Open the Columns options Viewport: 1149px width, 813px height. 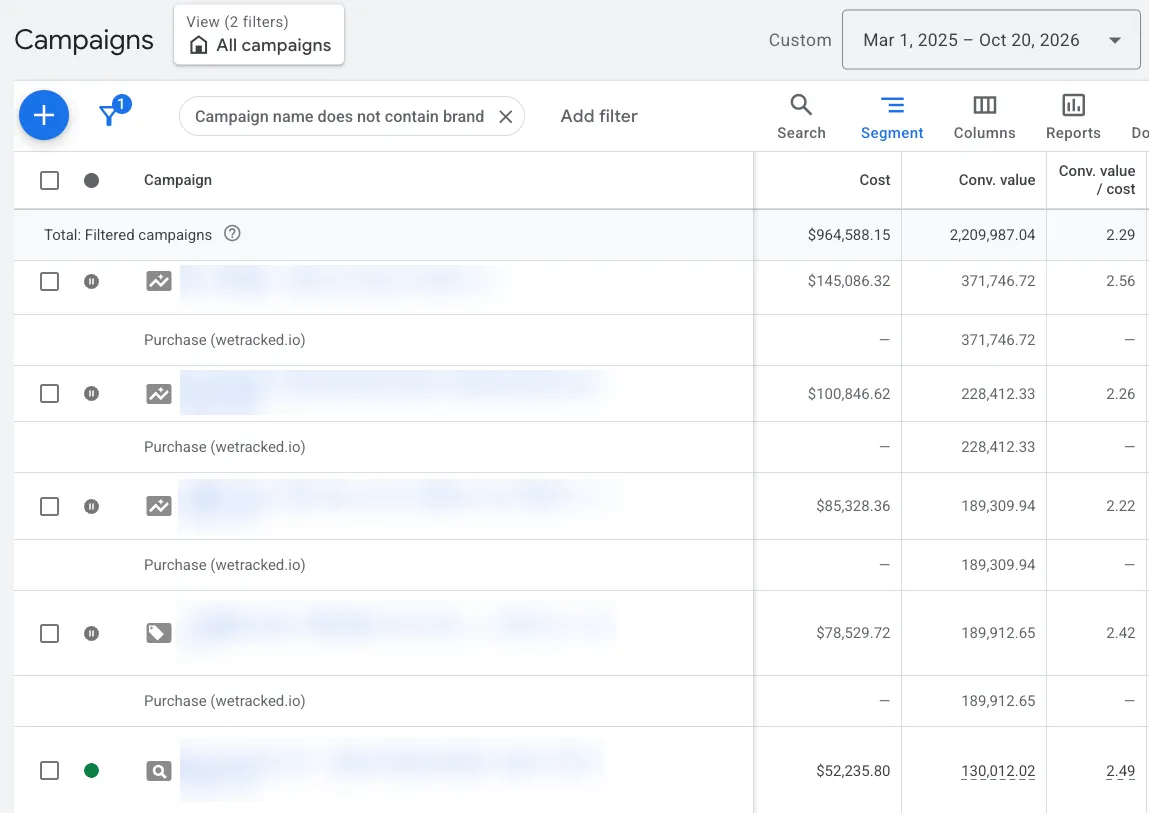(x=984, y=117)
